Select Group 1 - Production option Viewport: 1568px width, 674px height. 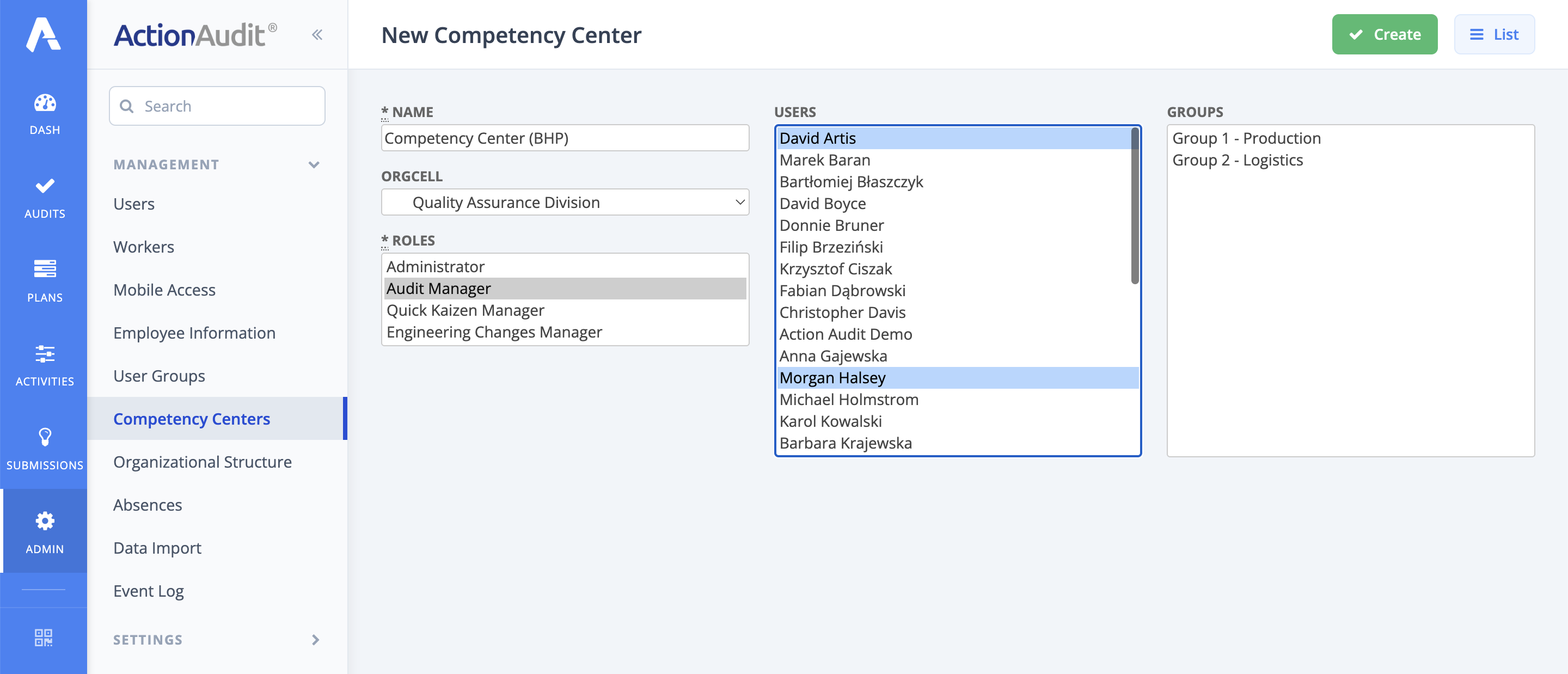(x=1246, y=138)
